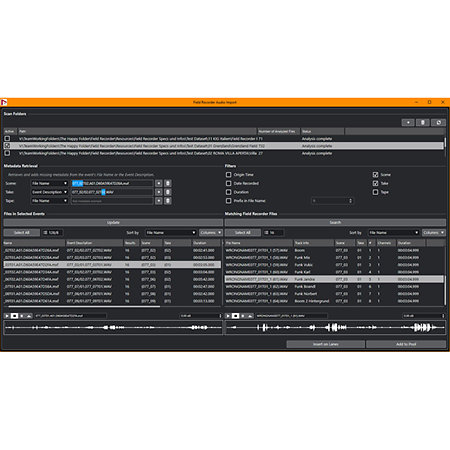Screen dimensions: 450x450
Task: Click the Duration column header in events list
Action: pyautogui.click(x=207, y=243)
